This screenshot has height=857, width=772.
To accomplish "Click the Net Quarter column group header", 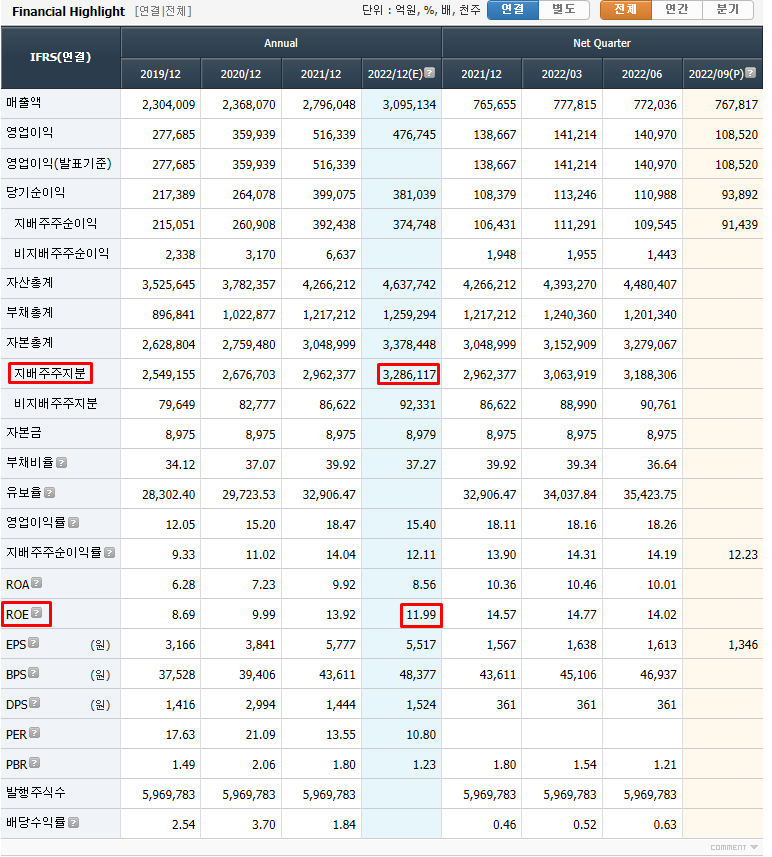I will point(602,43).
